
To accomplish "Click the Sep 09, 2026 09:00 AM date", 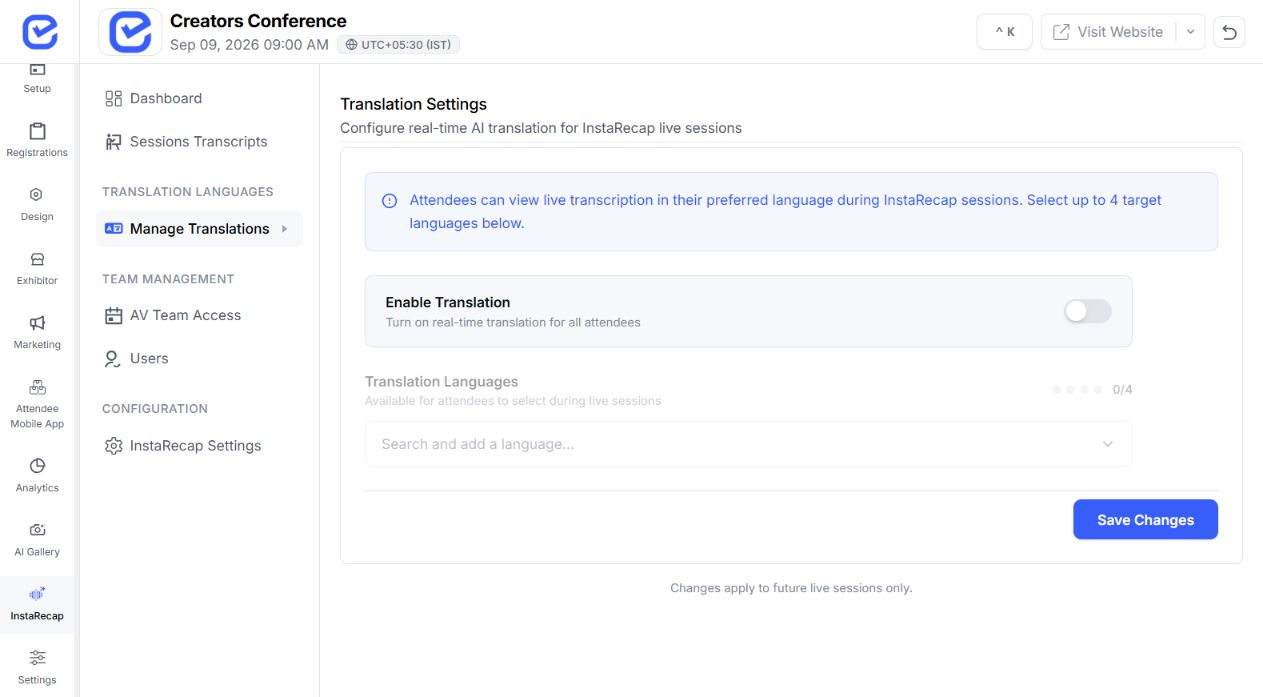I will point(249,45).
